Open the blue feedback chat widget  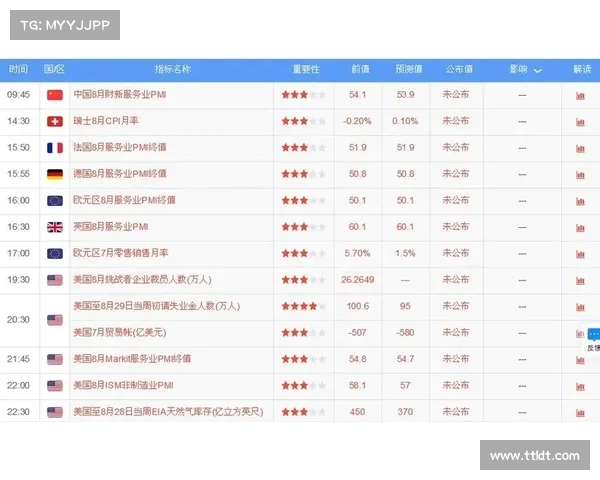(x=593, y=334)
